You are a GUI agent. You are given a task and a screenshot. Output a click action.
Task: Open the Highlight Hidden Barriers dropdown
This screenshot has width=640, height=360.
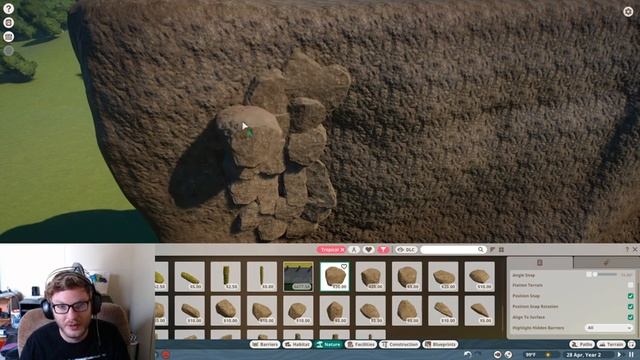[608, 328]
